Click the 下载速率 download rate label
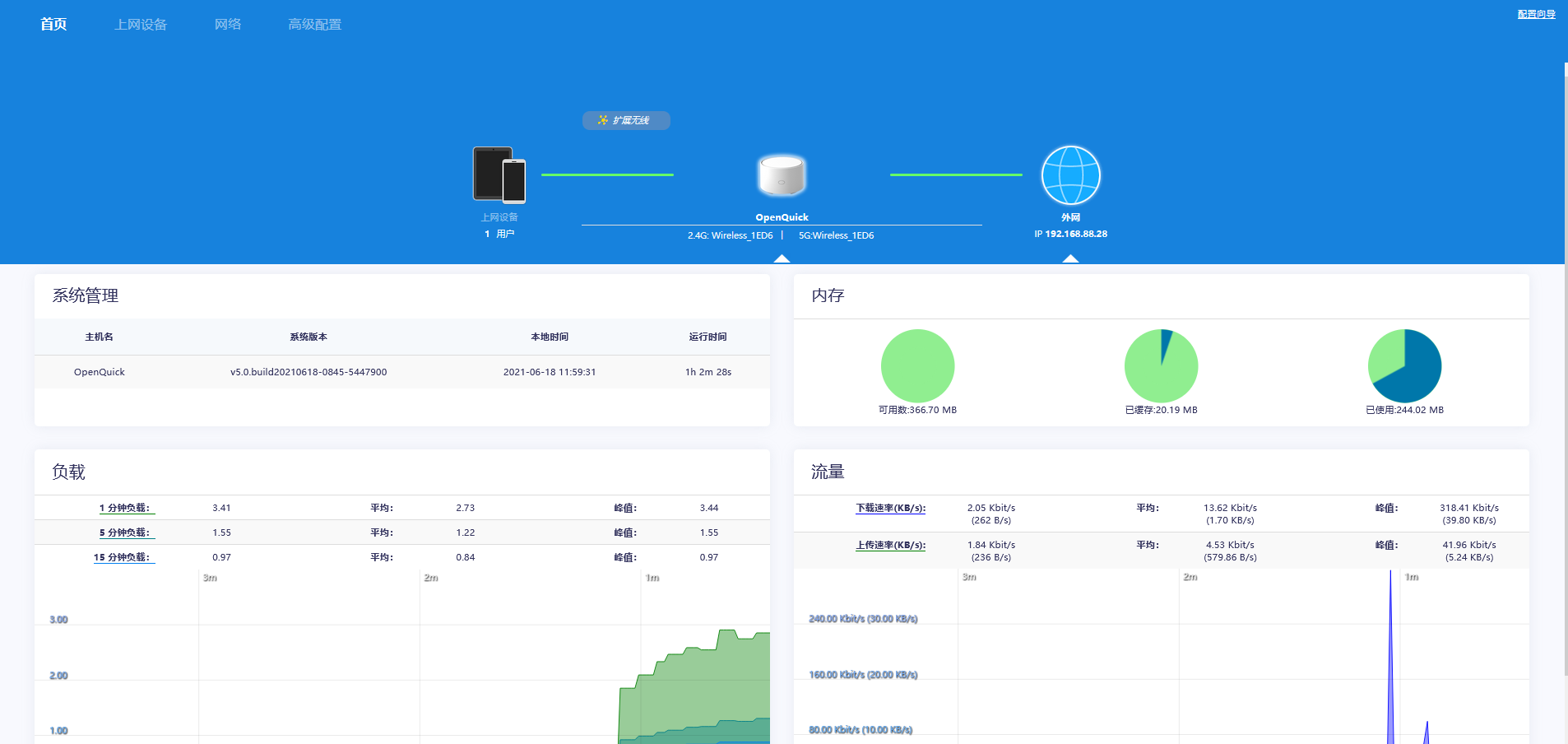The height and width of the screenshot is (744, 1568). click(x=890, y=509)
